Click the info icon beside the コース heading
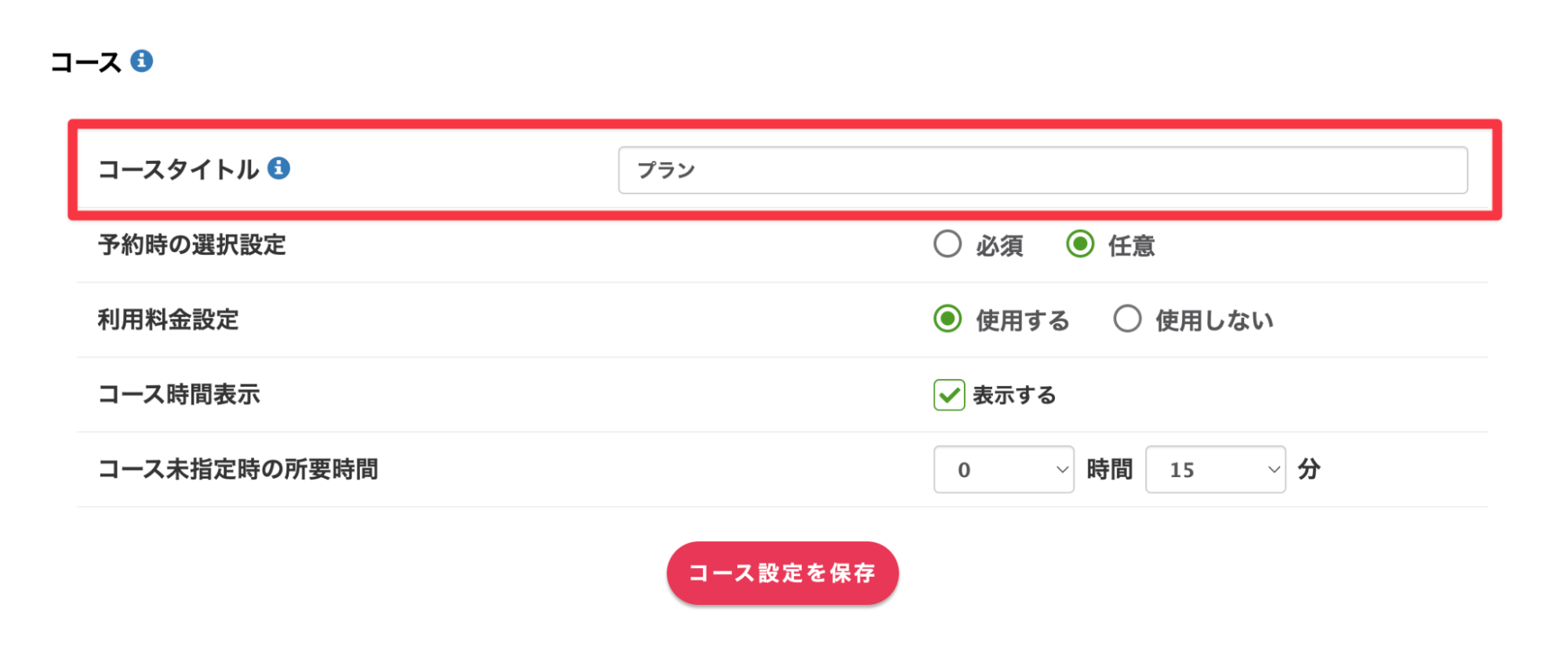Screen dimensions: 1568x663 tap(142, 60)
